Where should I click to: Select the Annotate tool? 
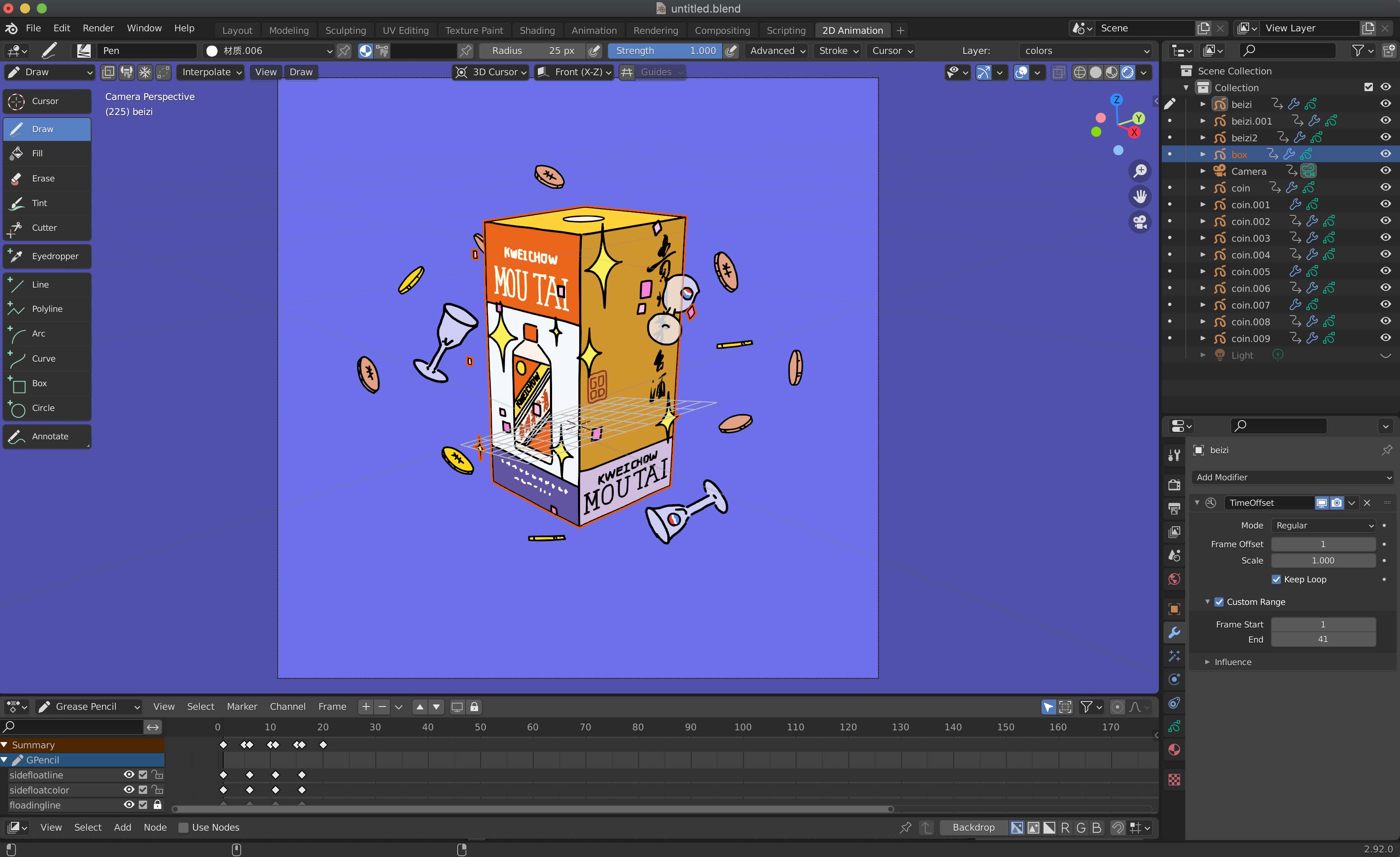coord(46,436)
